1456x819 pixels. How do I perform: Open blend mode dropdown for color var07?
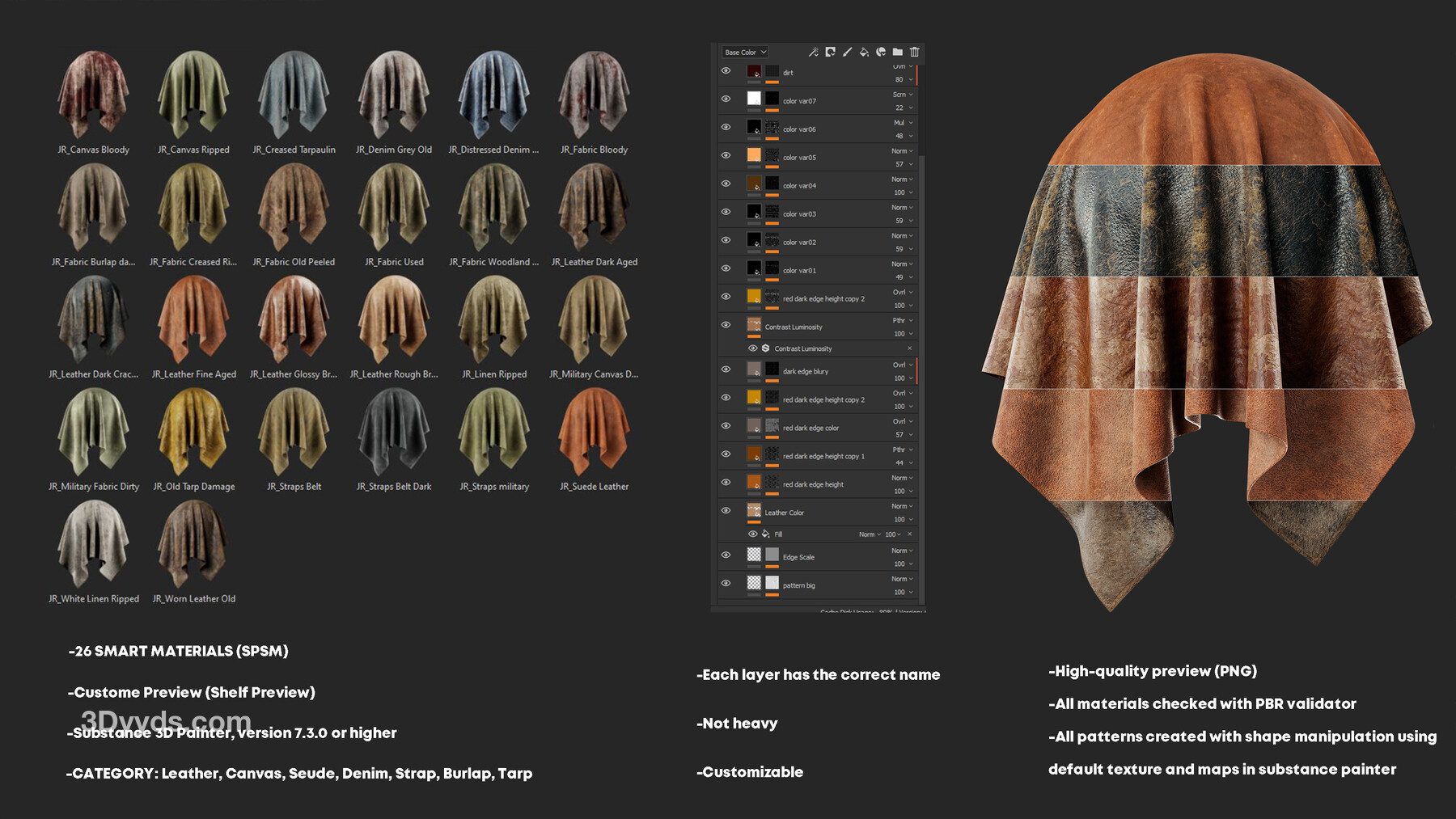tap(902, 95)
